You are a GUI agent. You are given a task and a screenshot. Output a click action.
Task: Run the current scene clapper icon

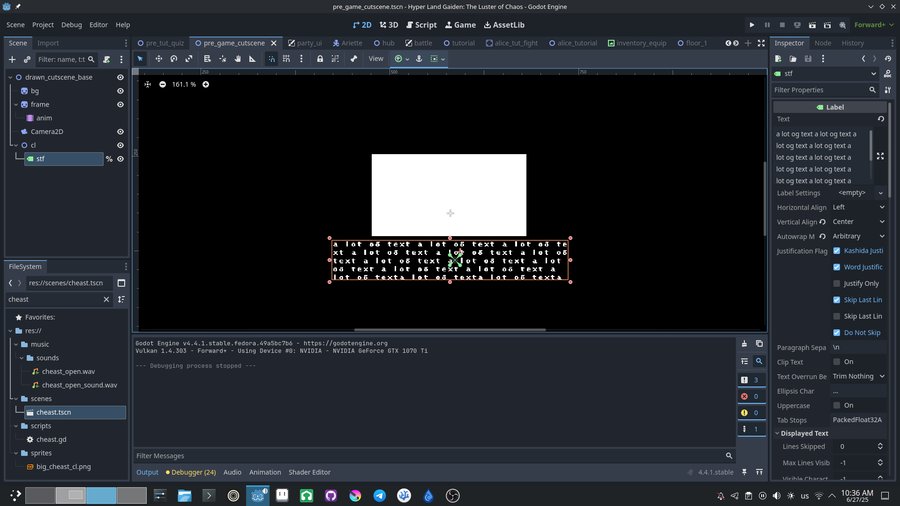812,25
